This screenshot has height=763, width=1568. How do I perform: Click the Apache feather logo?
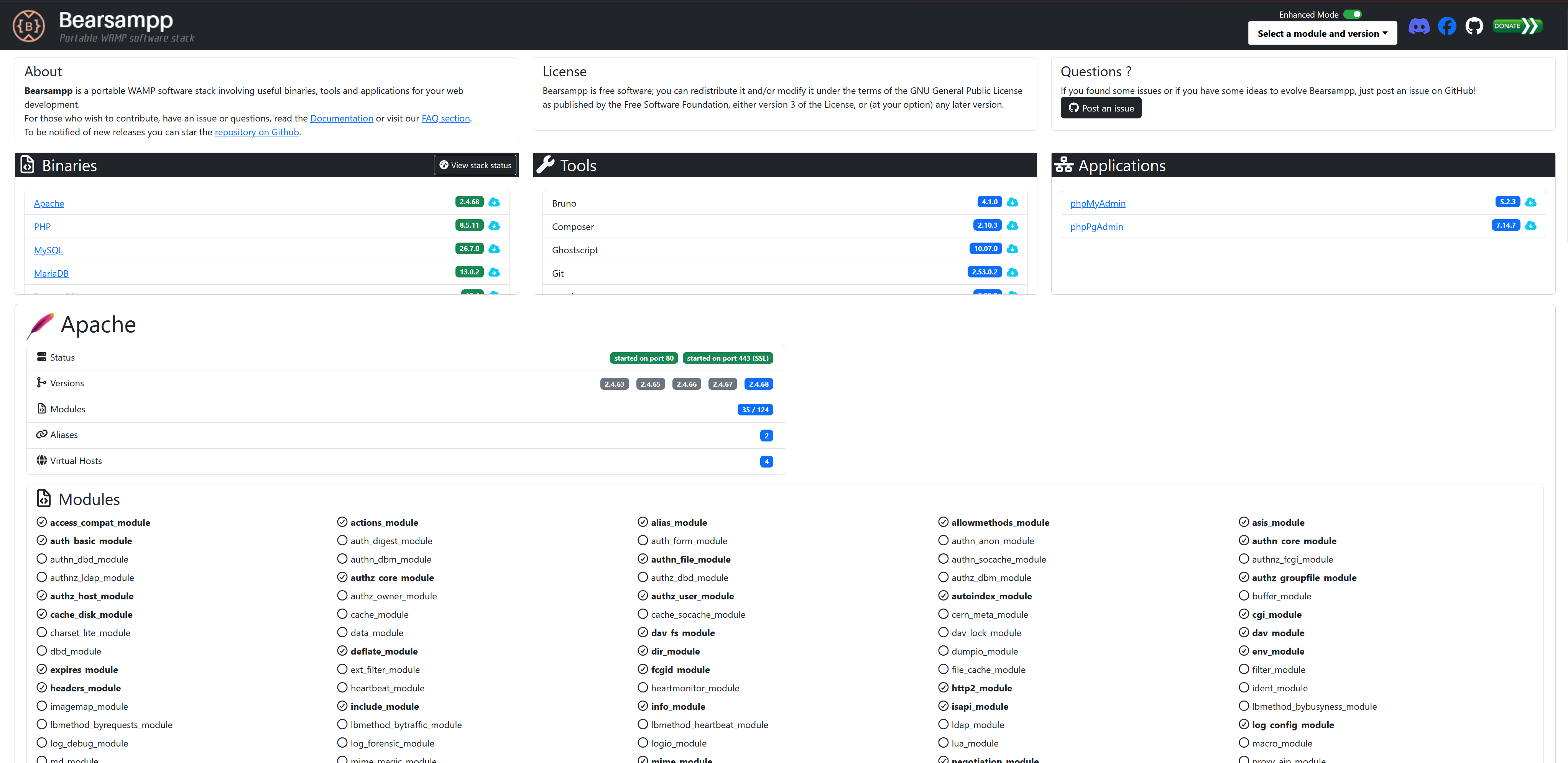tap(40, 325)
